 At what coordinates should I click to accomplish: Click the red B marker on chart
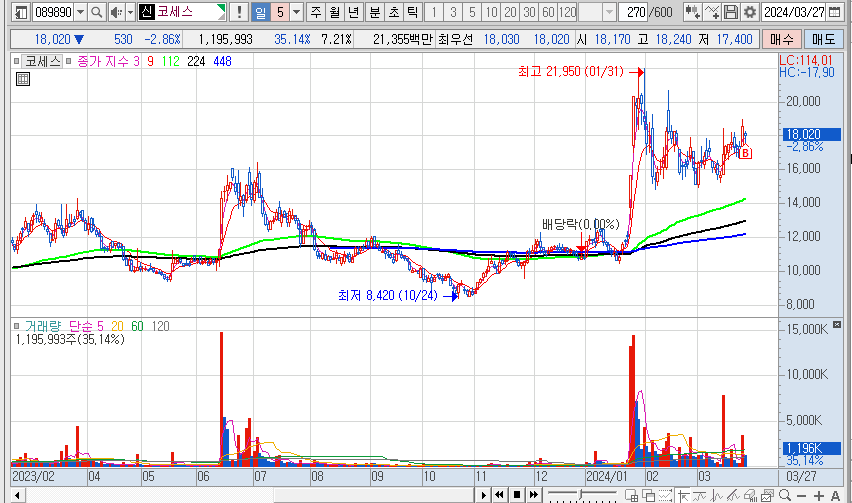pyautogui.click(x=746, y=153)
